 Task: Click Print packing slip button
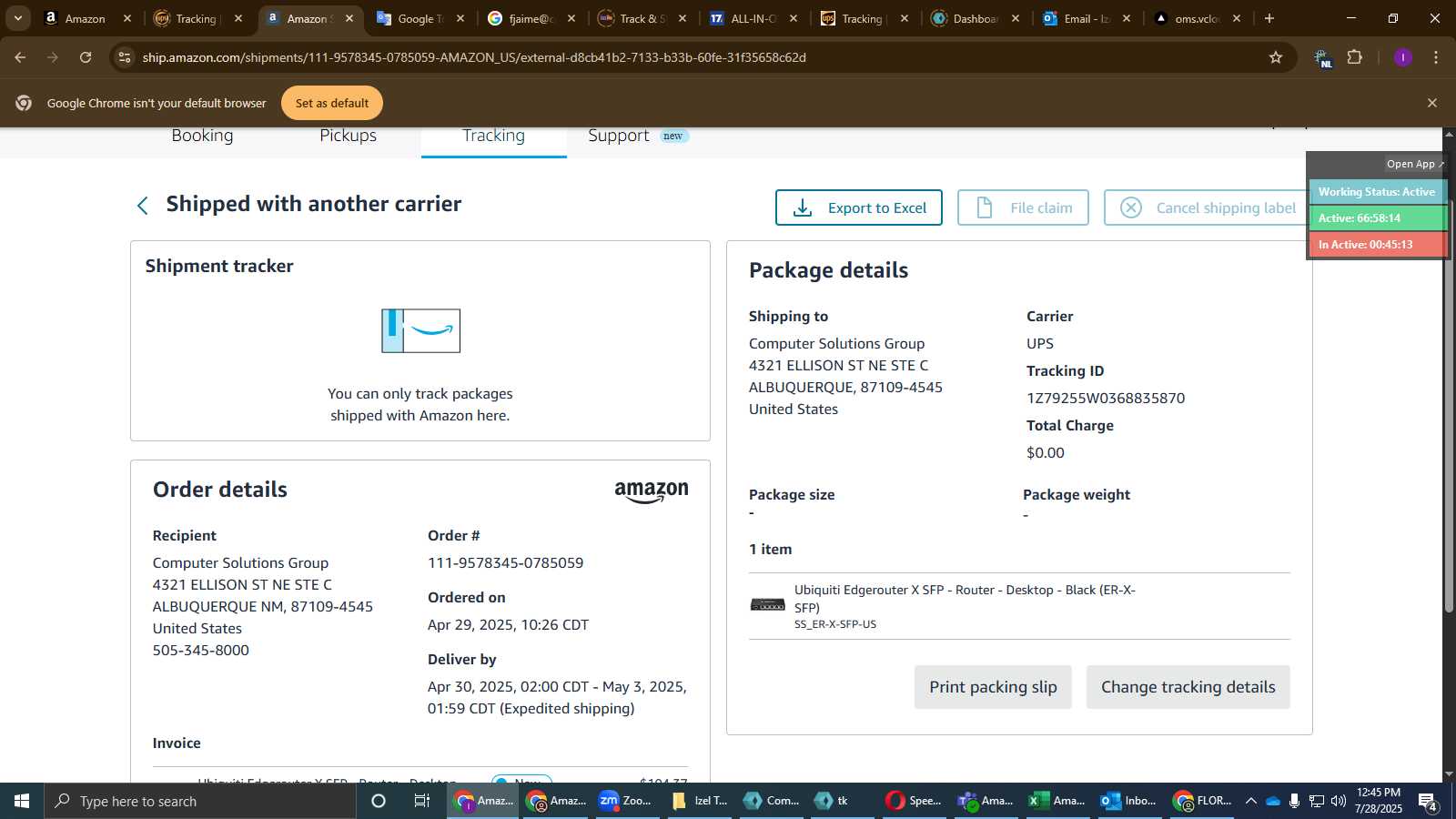[x=993, y=687]
